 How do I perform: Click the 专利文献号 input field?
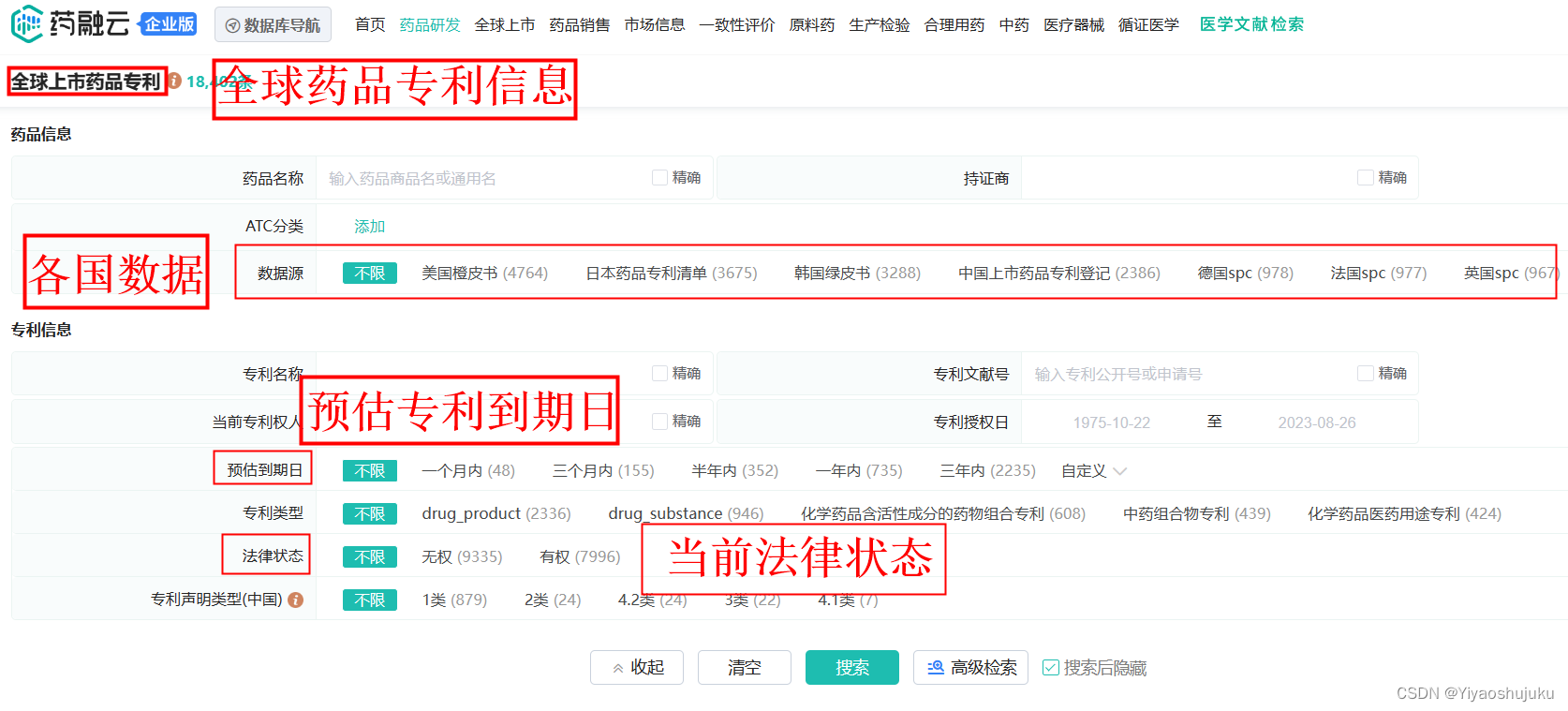[1188, 374]
